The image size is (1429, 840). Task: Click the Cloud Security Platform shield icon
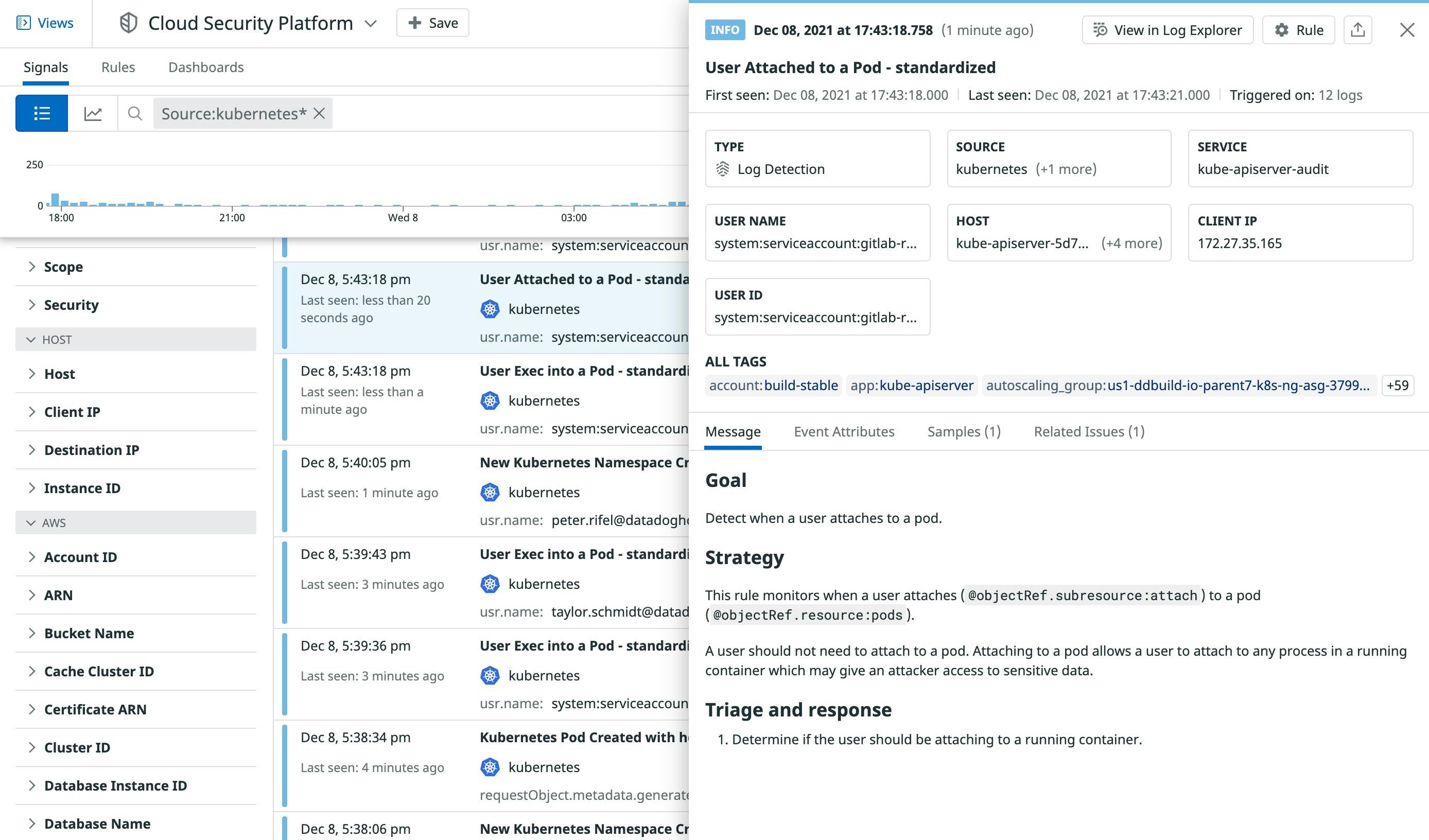click(x=129, y=23)
